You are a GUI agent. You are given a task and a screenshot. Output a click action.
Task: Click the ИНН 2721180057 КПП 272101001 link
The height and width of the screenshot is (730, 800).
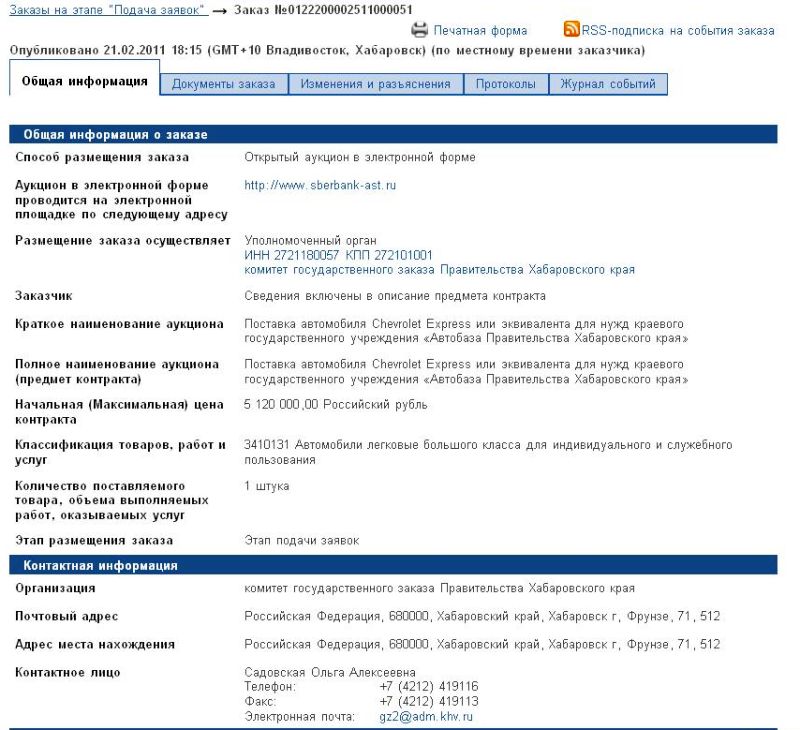[x=338, y=255]
